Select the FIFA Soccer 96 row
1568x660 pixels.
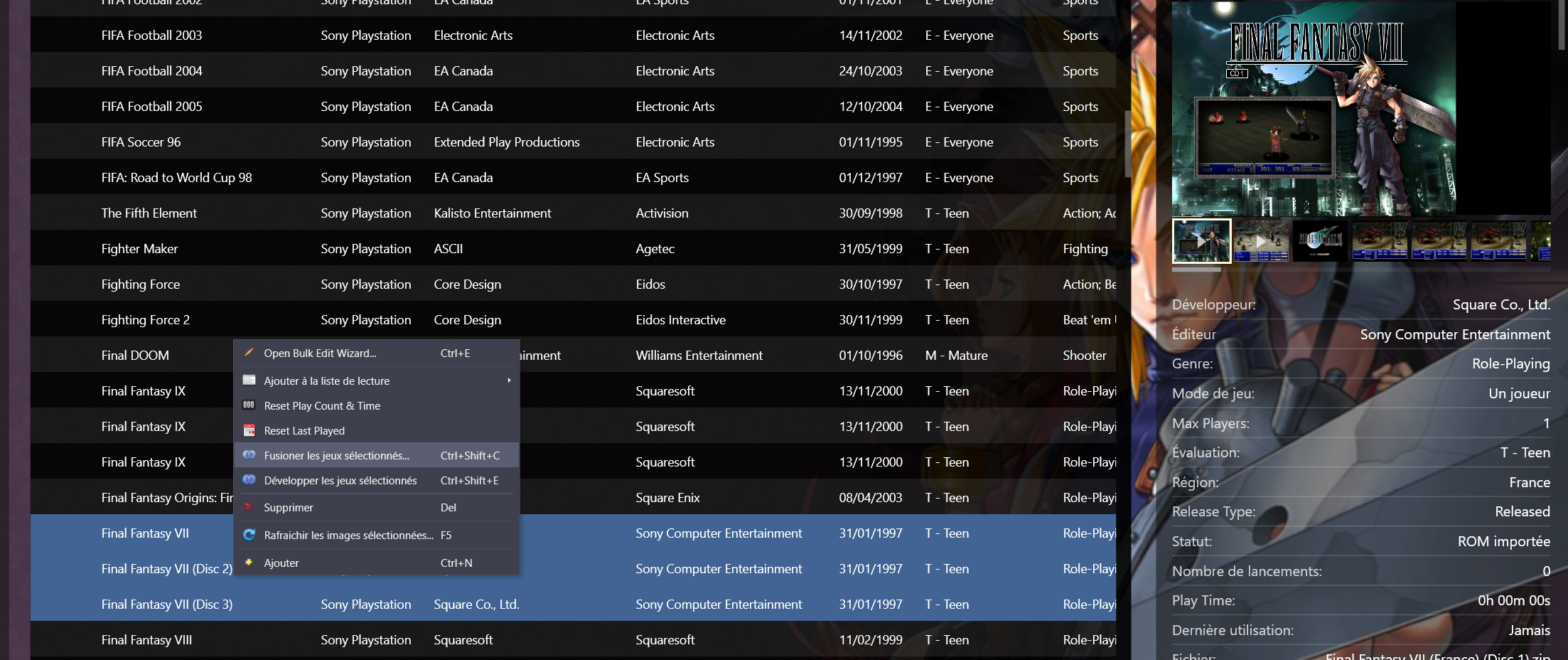(x=573, y=142)
